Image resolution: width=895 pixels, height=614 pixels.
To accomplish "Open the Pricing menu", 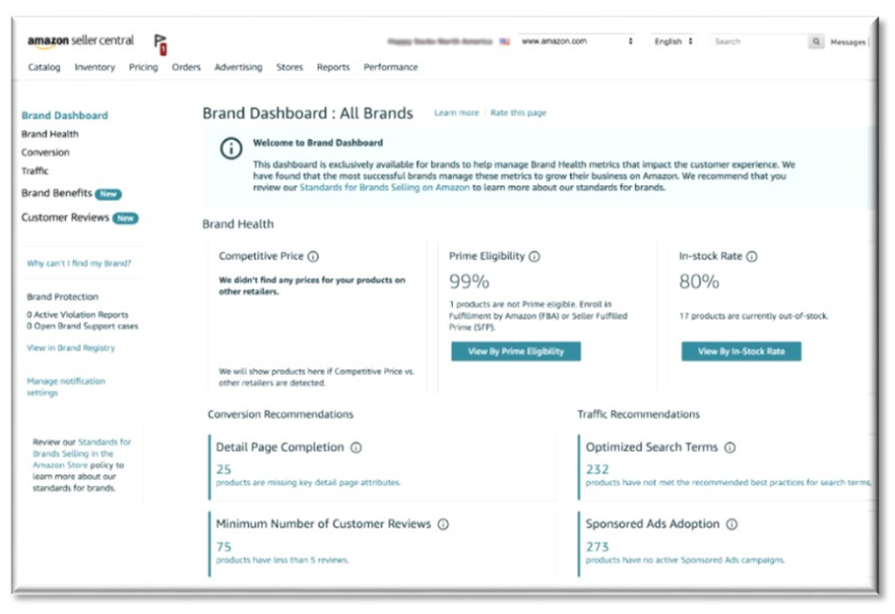I will 143,67.
